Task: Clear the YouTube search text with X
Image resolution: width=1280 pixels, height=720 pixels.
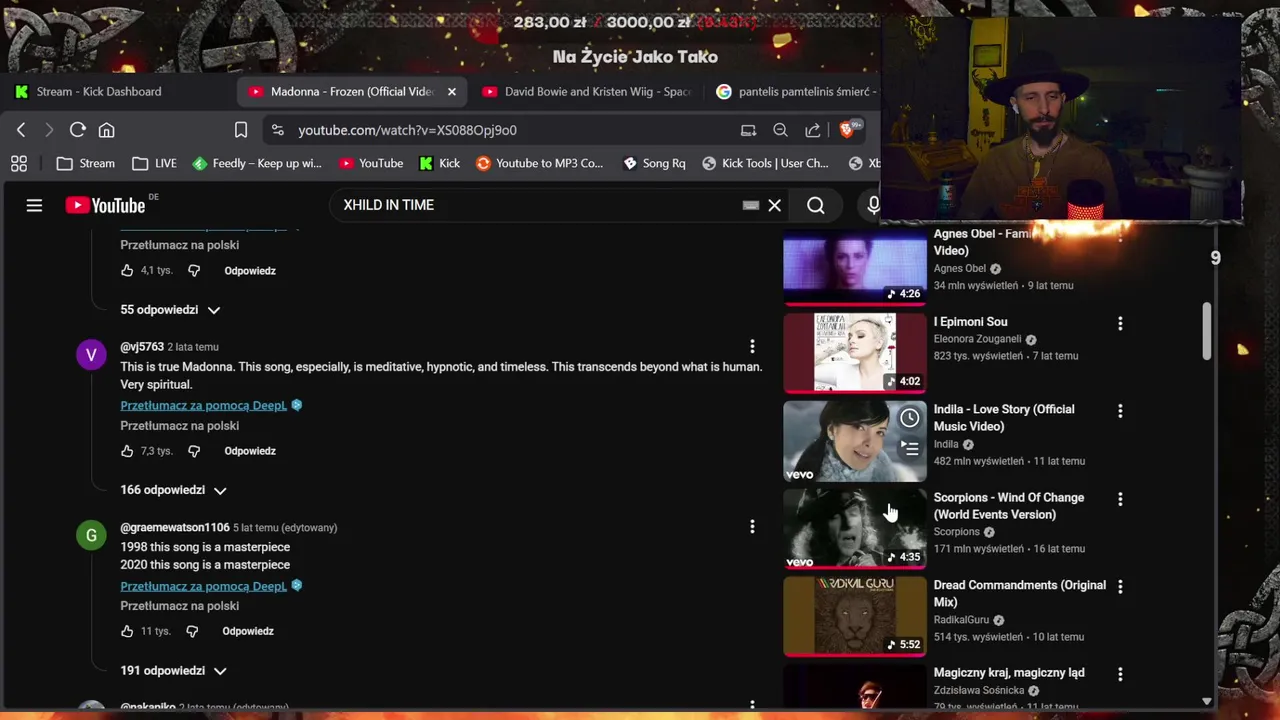Action: (x=774, y=205)
